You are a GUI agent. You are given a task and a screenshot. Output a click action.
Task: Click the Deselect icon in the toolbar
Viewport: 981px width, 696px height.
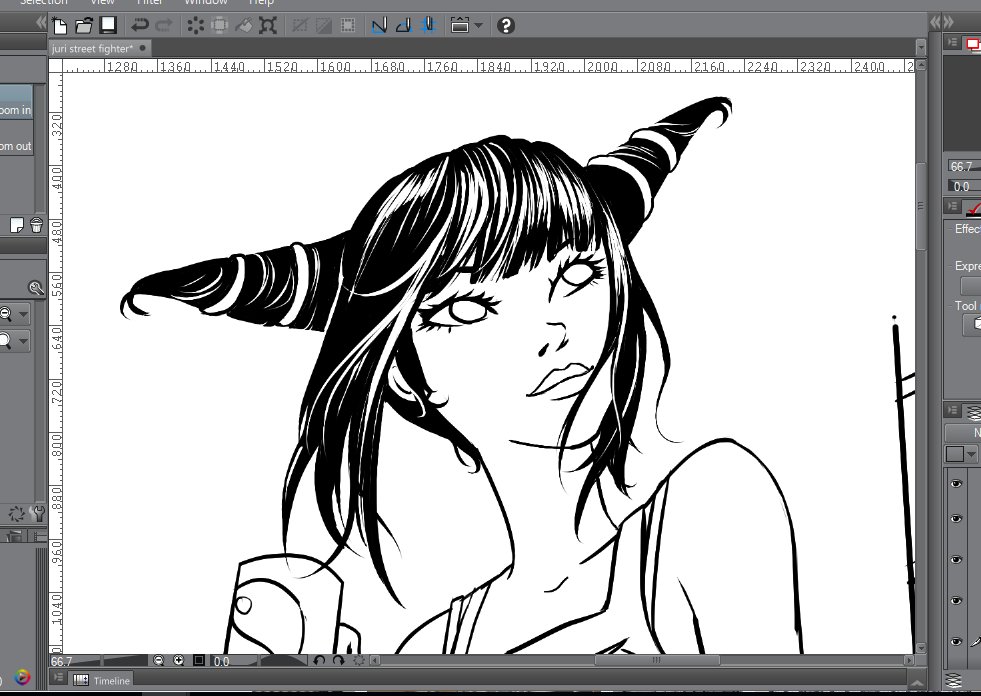pyautogui.click(x=300, y=26)
